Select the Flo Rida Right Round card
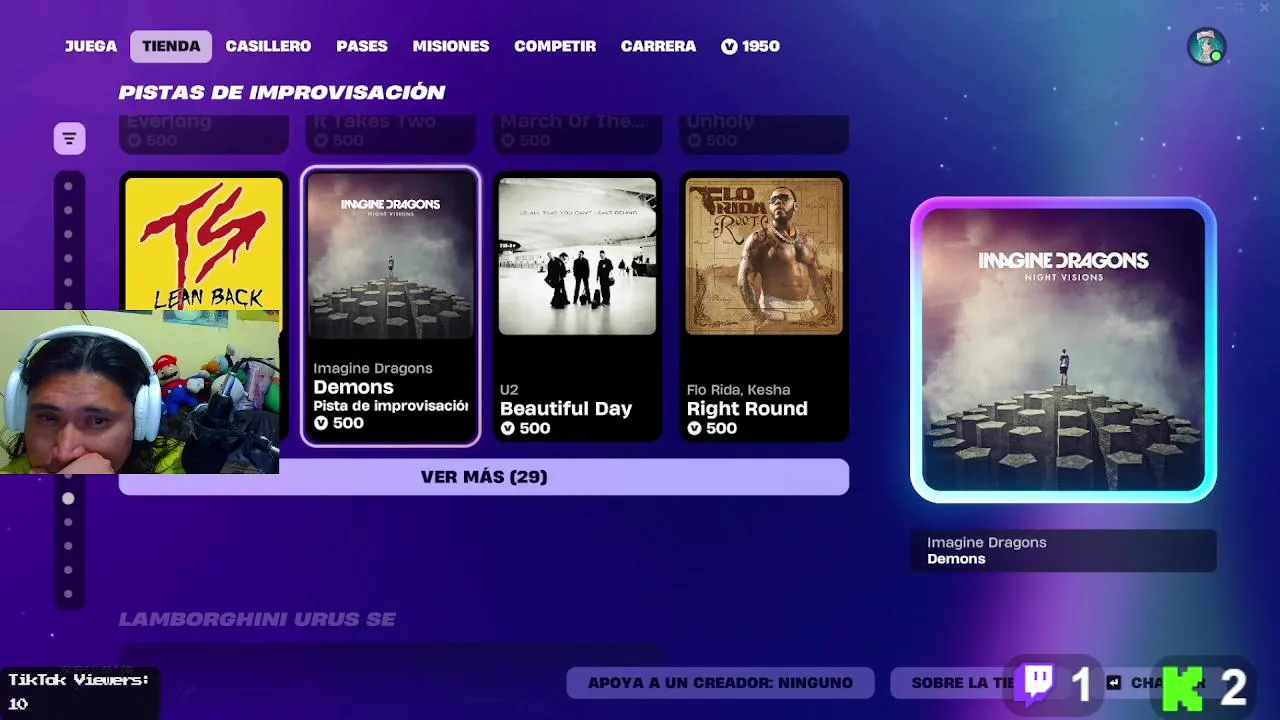1280x720 pixels. pos(764,306)
